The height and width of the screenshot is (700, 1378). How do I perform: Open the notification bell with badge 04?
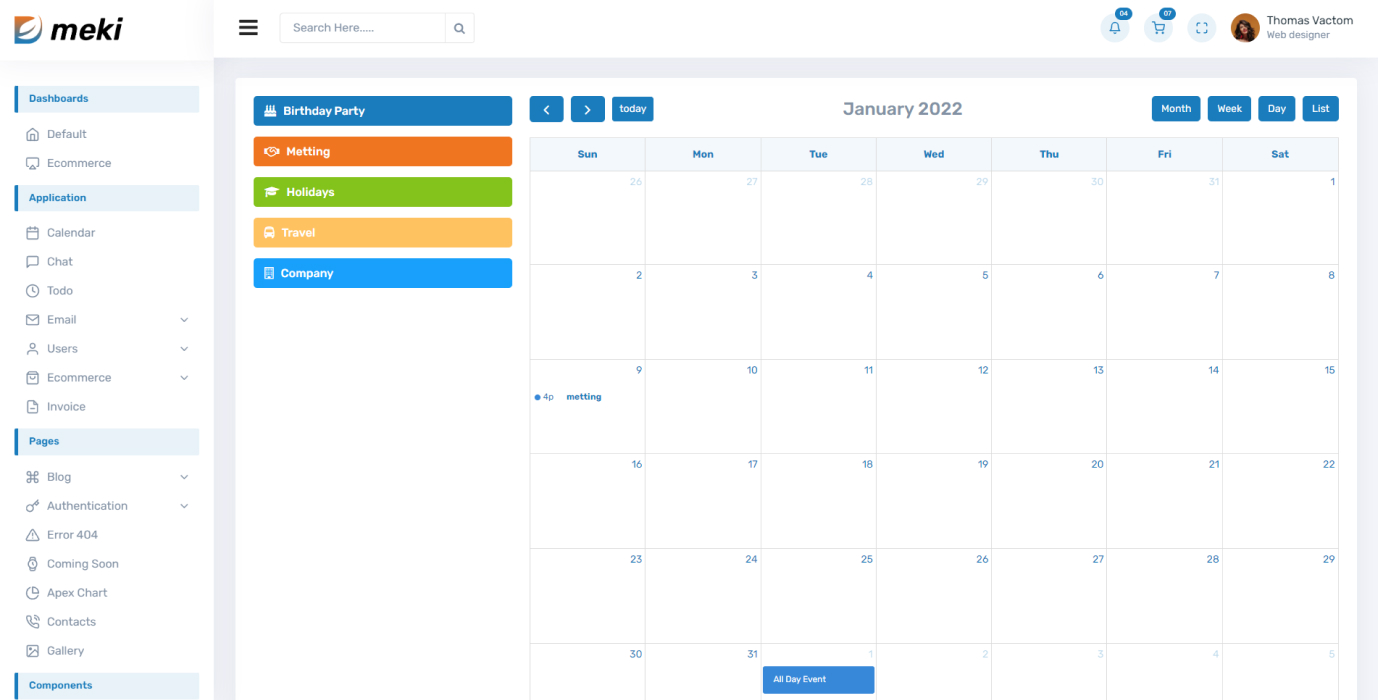tap(1114, 28)
